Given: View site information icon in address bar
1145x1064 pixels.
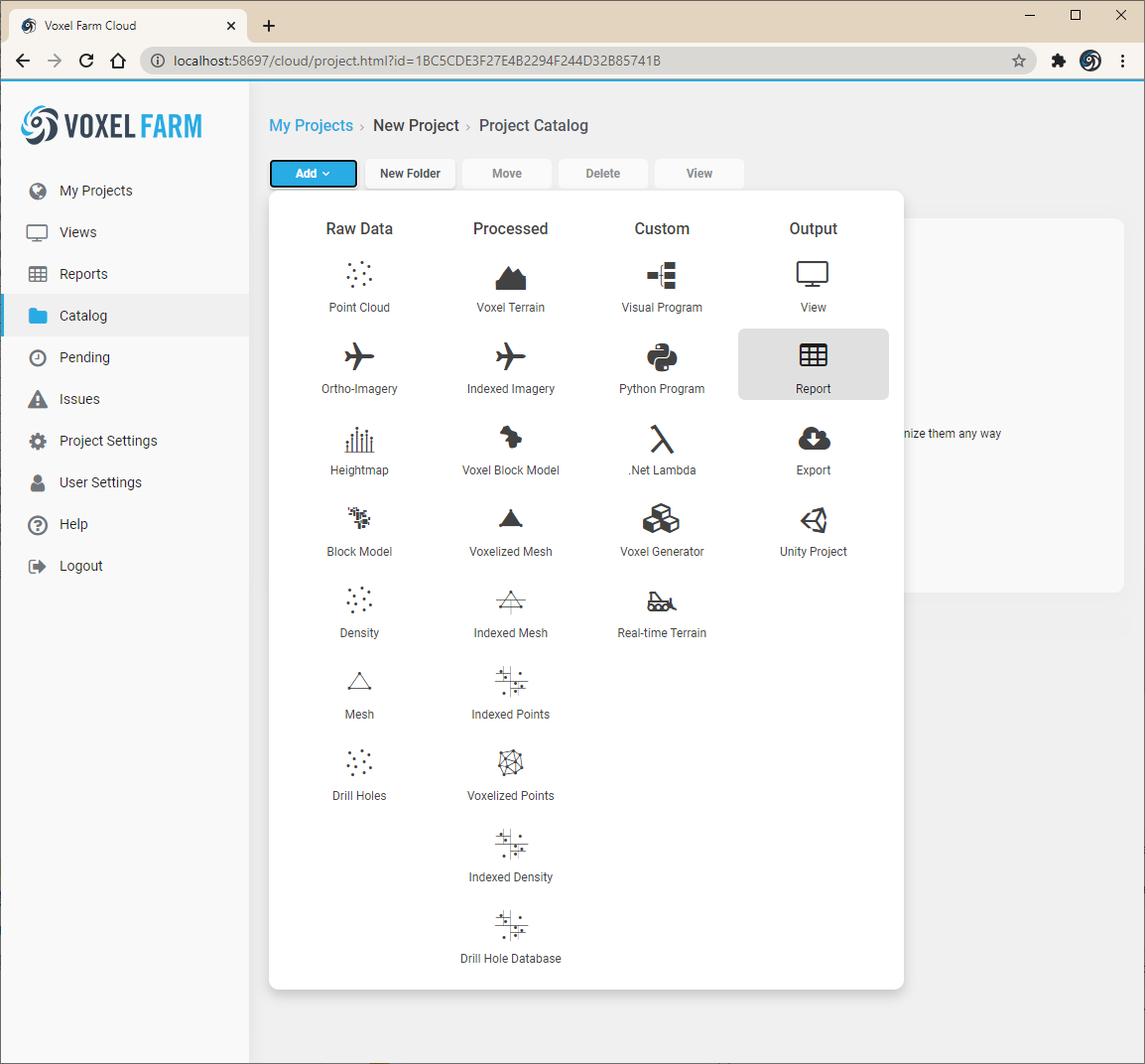Looking at the screenshot, I should tap(157, 61).
